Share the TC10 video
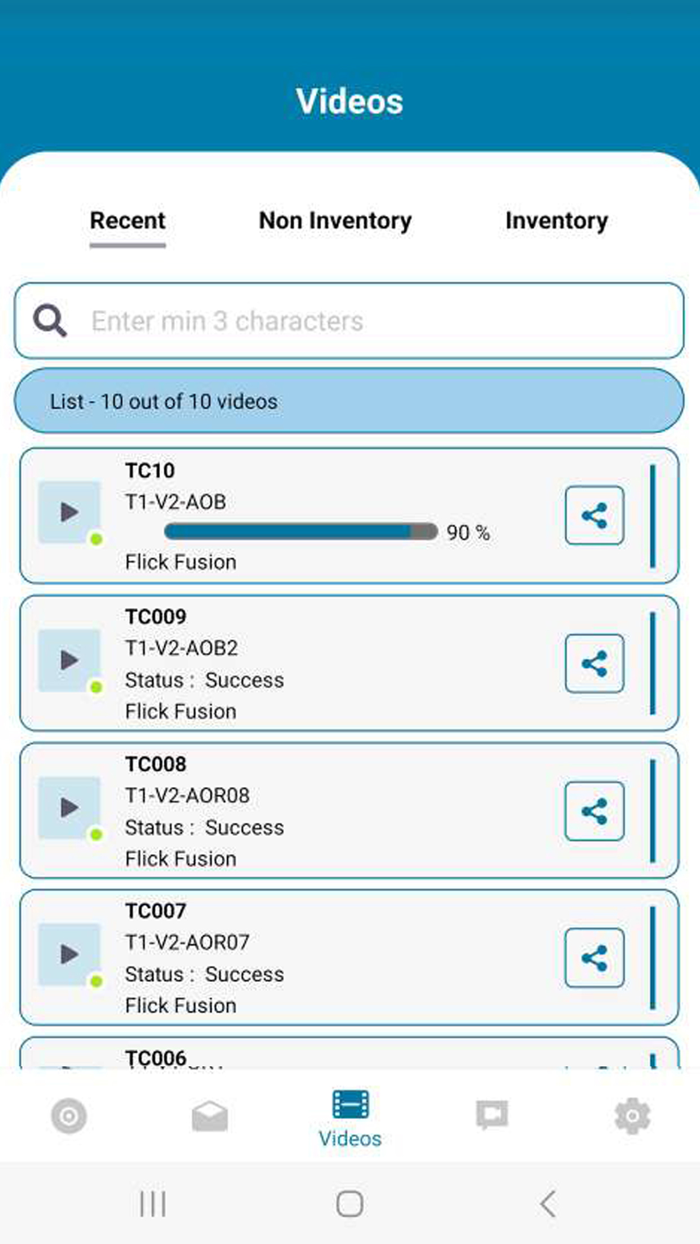Image resolution: width=700 pixels, height=1244 pixels. pos(595,516)
